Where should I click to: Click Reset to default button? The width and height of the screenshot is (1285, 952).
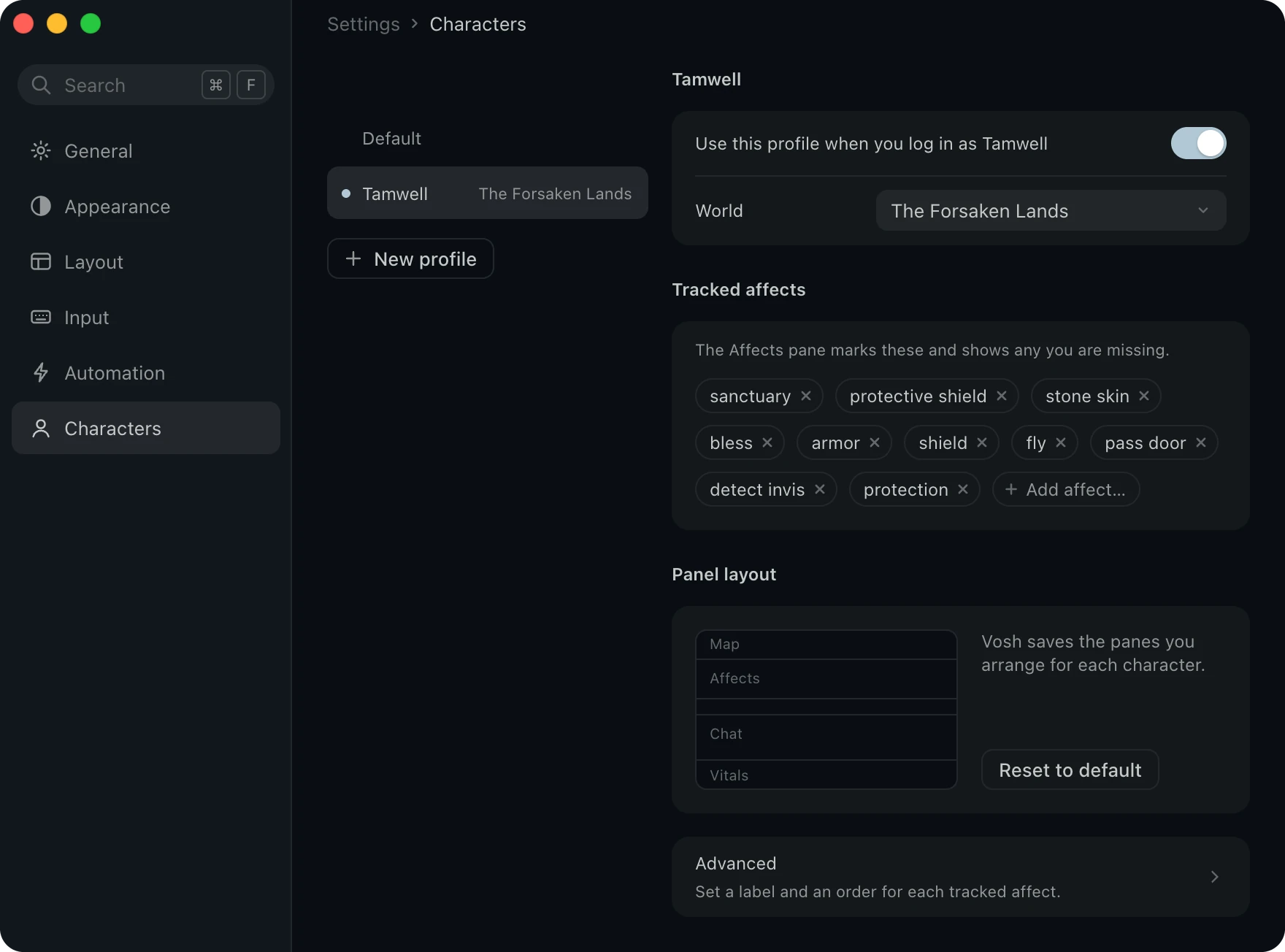tap(1070, 769)
